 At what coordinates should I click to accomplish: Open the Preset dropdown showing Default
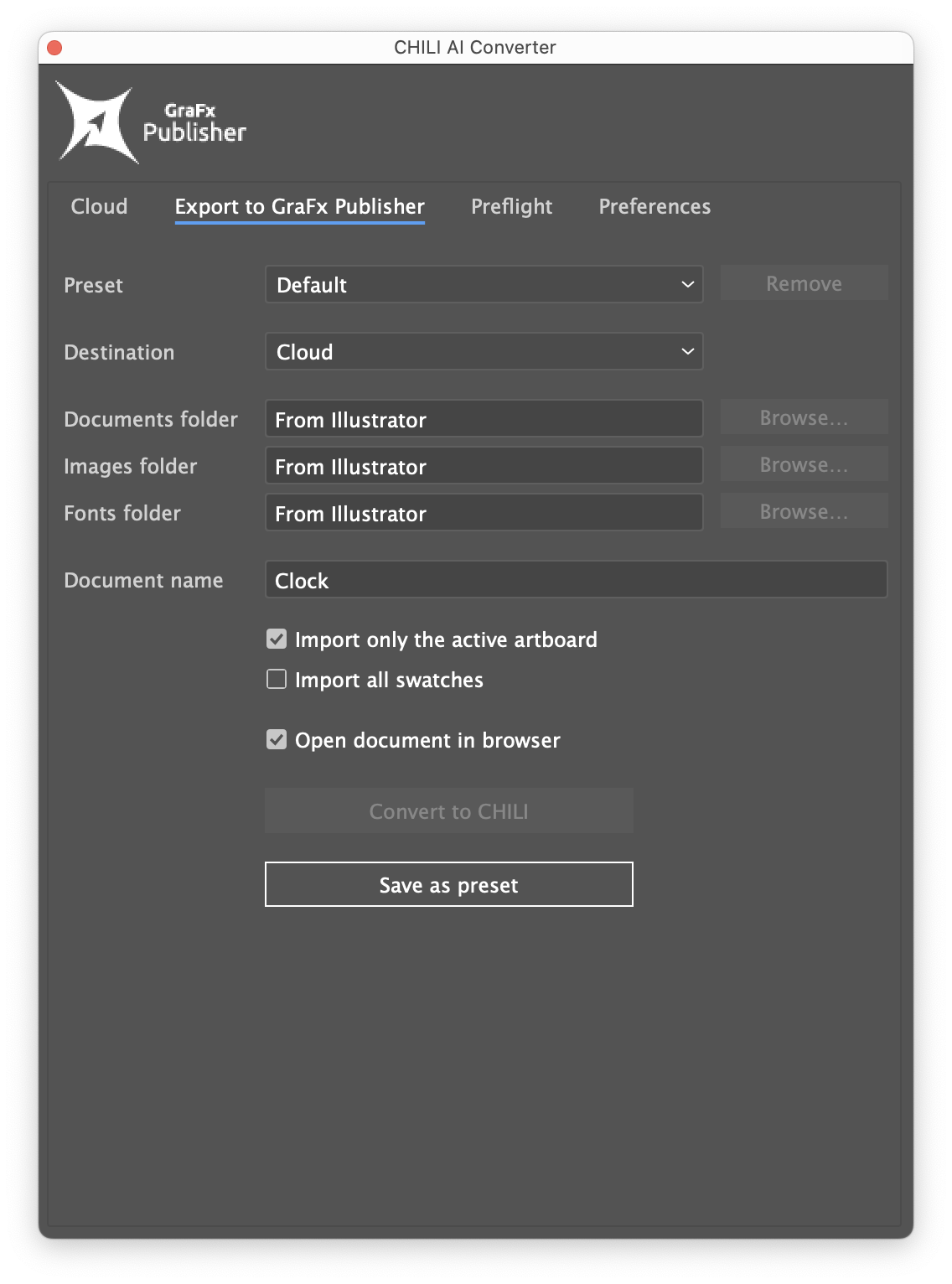(x=484, y=284)
